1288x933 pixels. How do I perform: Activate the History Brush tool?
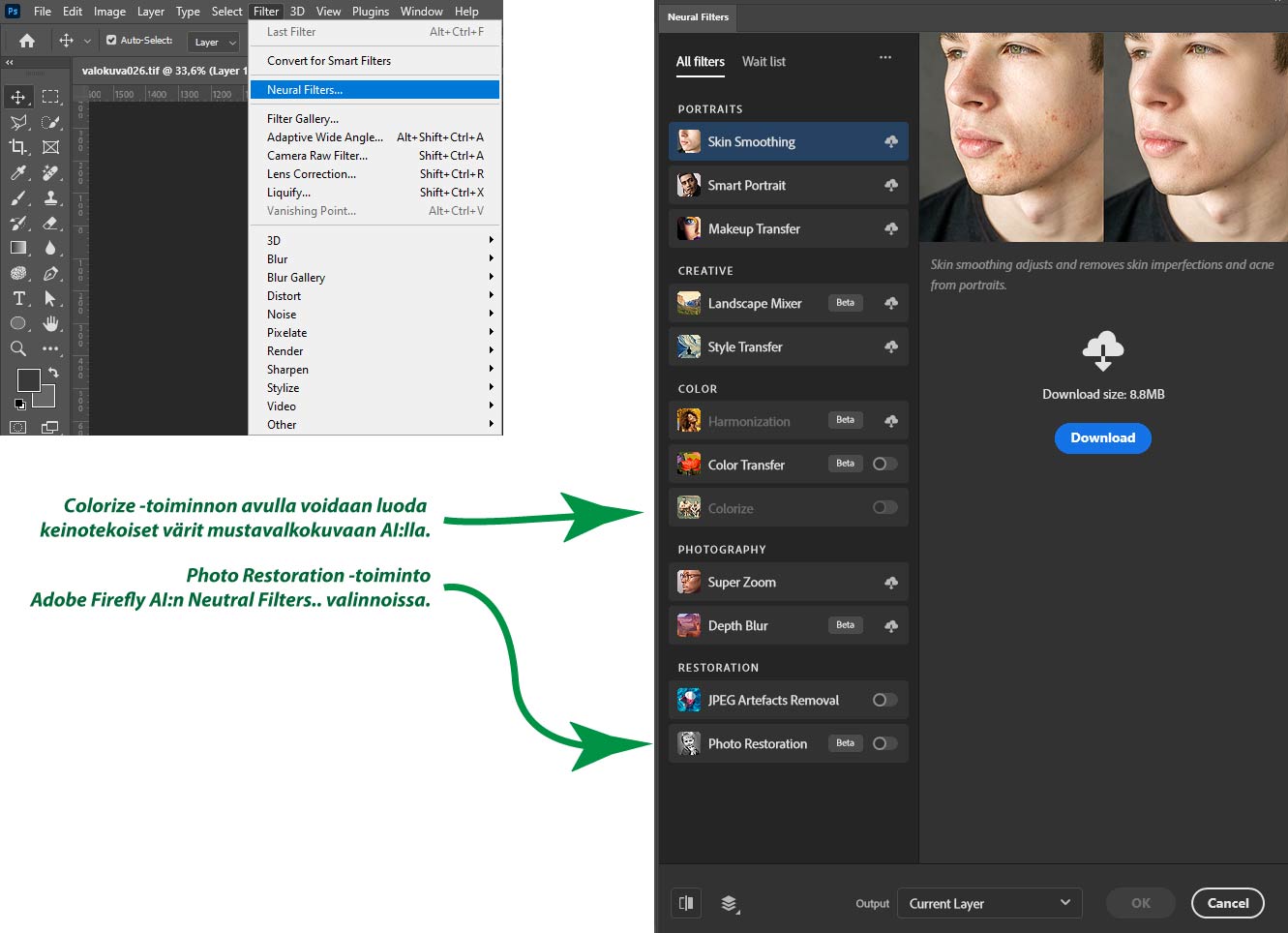coord(18,223)
